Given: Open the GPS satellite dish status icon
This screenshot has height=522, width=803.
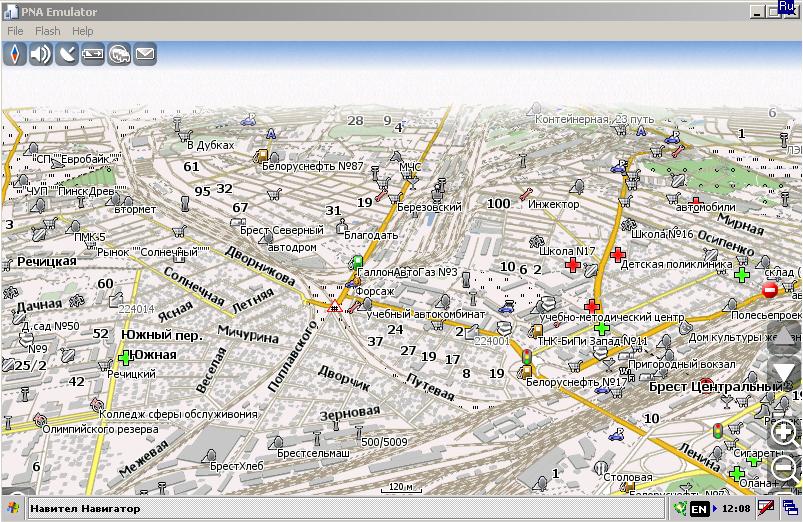Looking at the screenshot, I should tap(67, 54).
